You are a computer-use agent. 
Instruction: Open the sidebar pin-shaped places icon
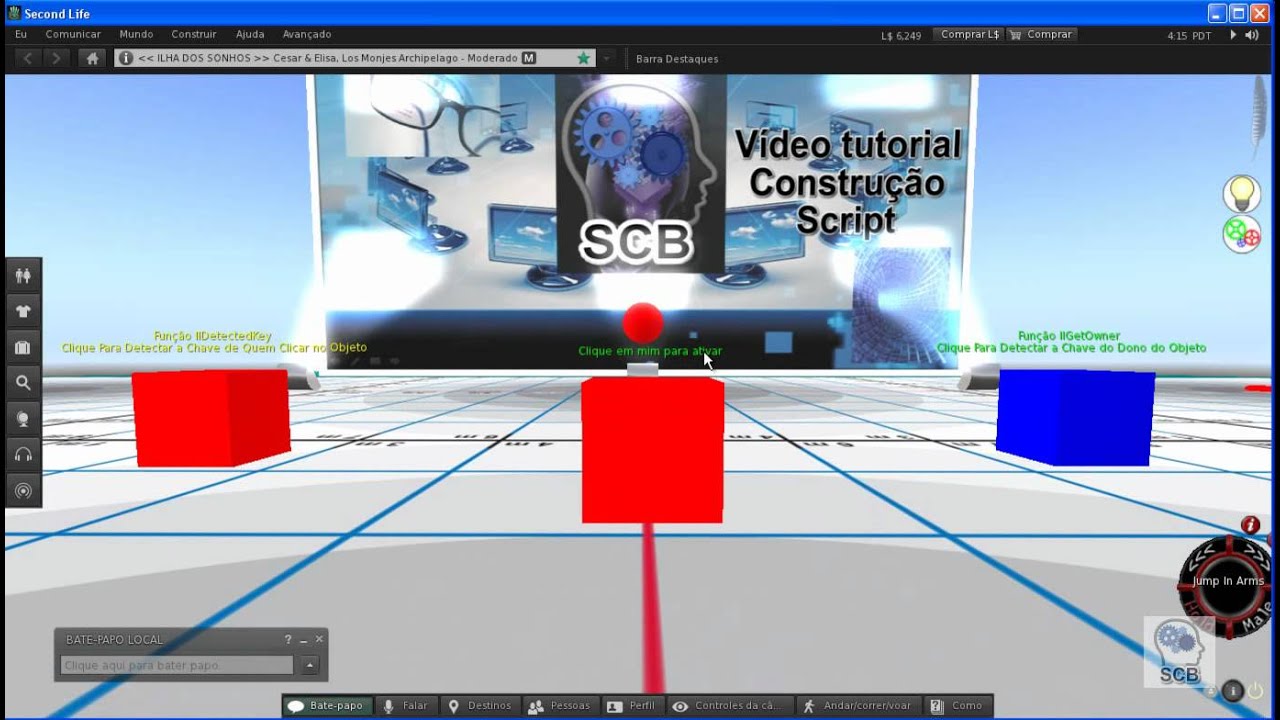pos(23,418)
